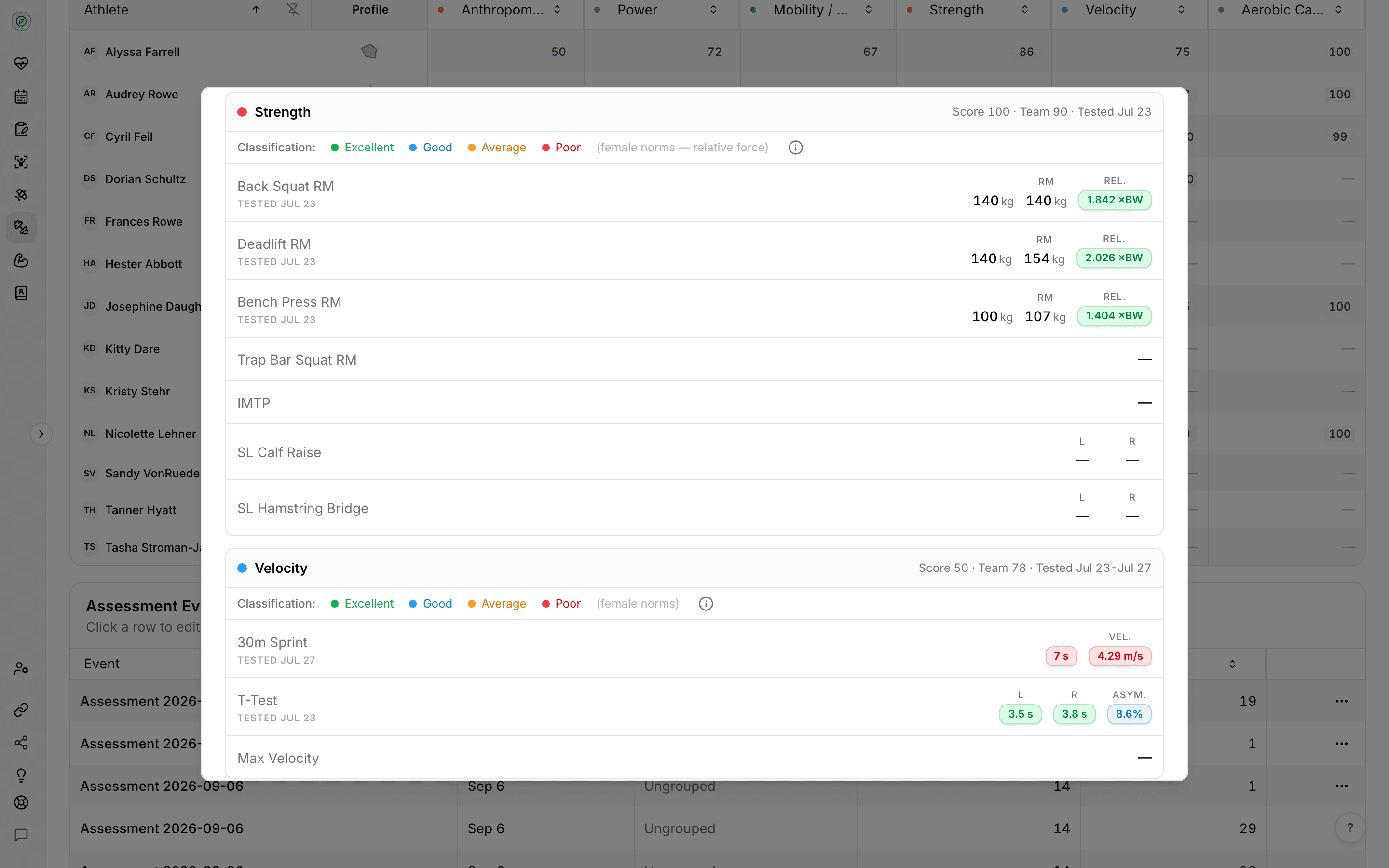Click the chain link icon

(x=21, y=710)
